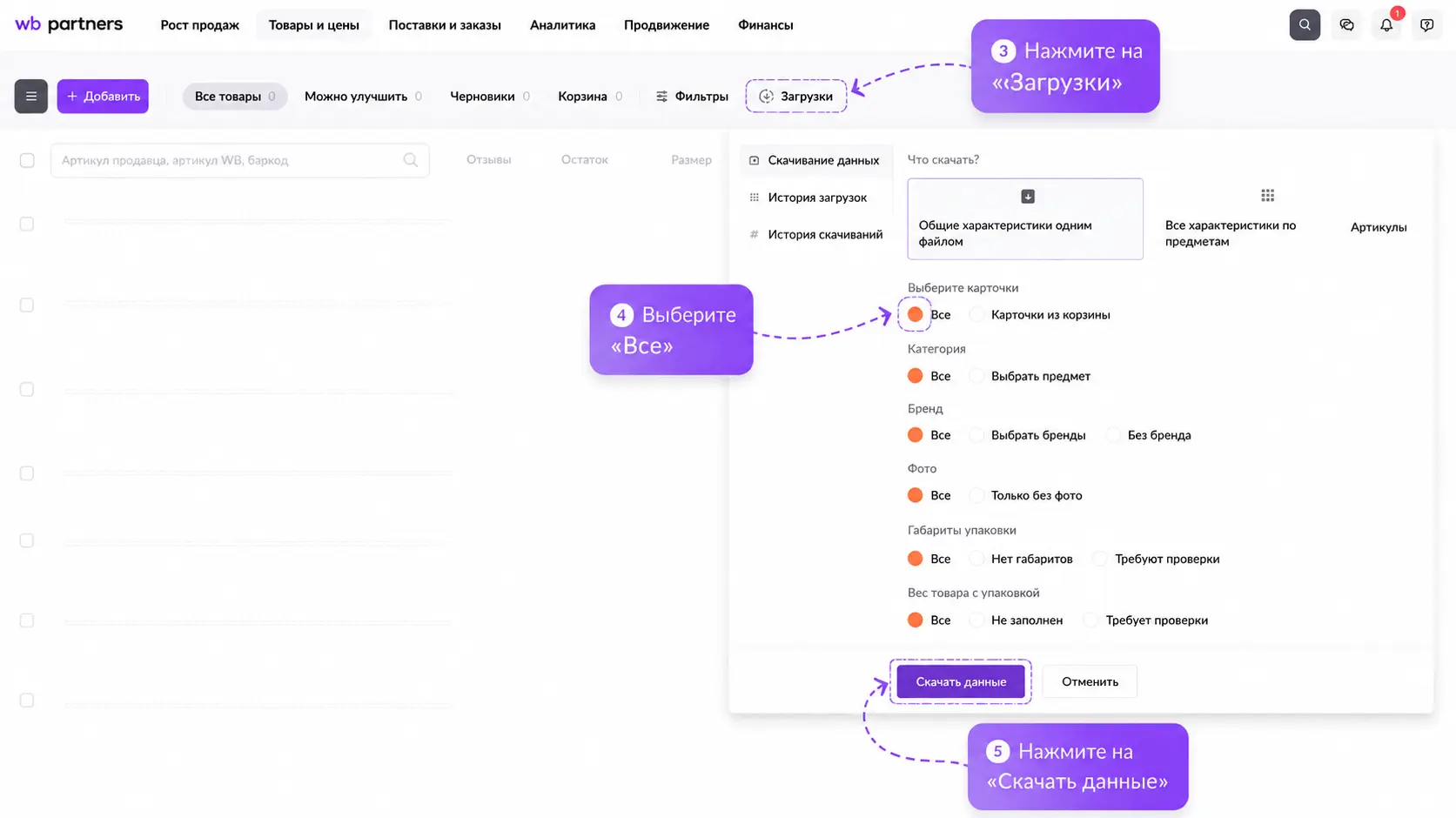The image size is (1456, 818).
Task: Select the 'Не заполнен' radio option
Action: 977,620
